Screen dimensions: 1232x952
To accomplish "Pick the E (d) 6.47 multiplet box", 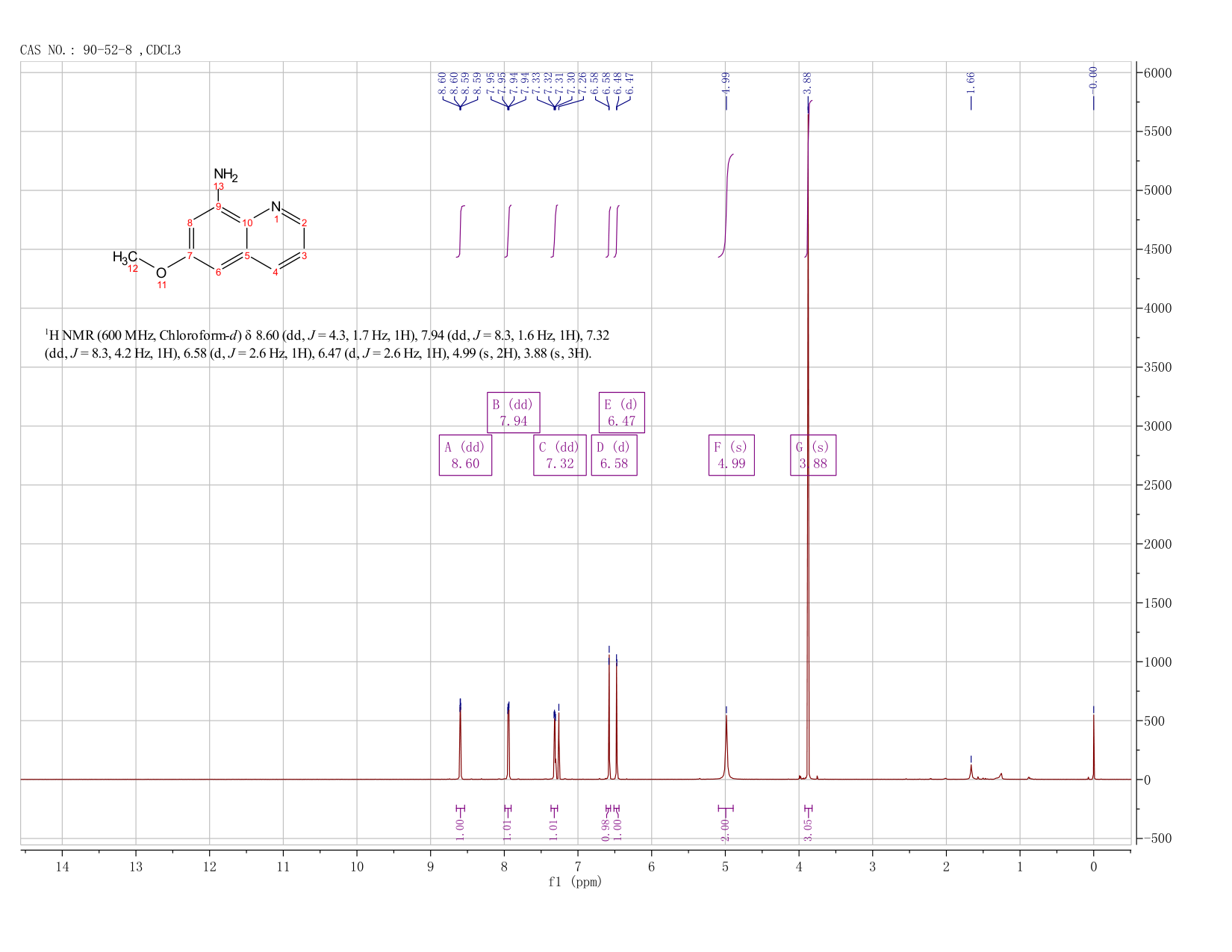I will [621, 412].
